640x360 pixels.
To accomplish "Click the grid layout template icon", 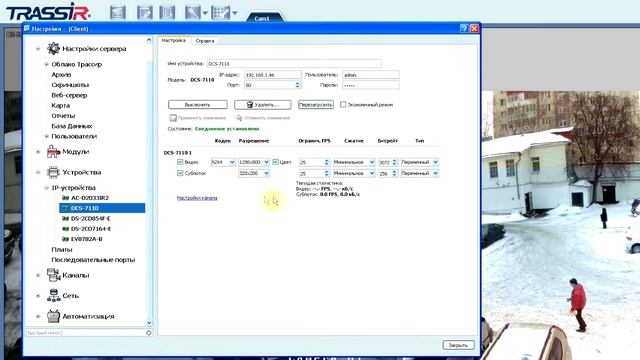I will 220,12.
